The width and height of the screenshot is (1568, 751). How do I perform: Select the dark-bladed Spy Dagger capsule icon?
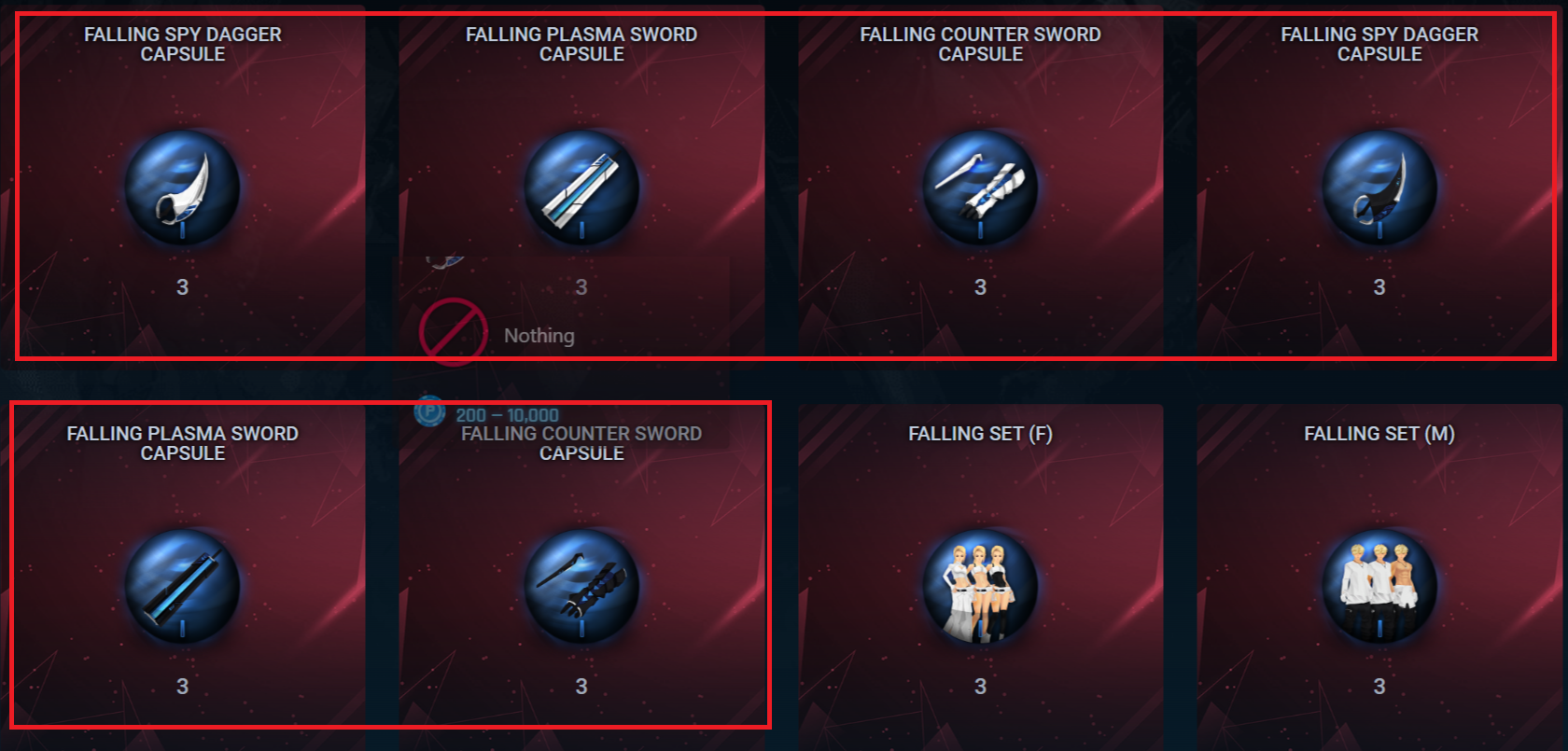click(1379, 188)
